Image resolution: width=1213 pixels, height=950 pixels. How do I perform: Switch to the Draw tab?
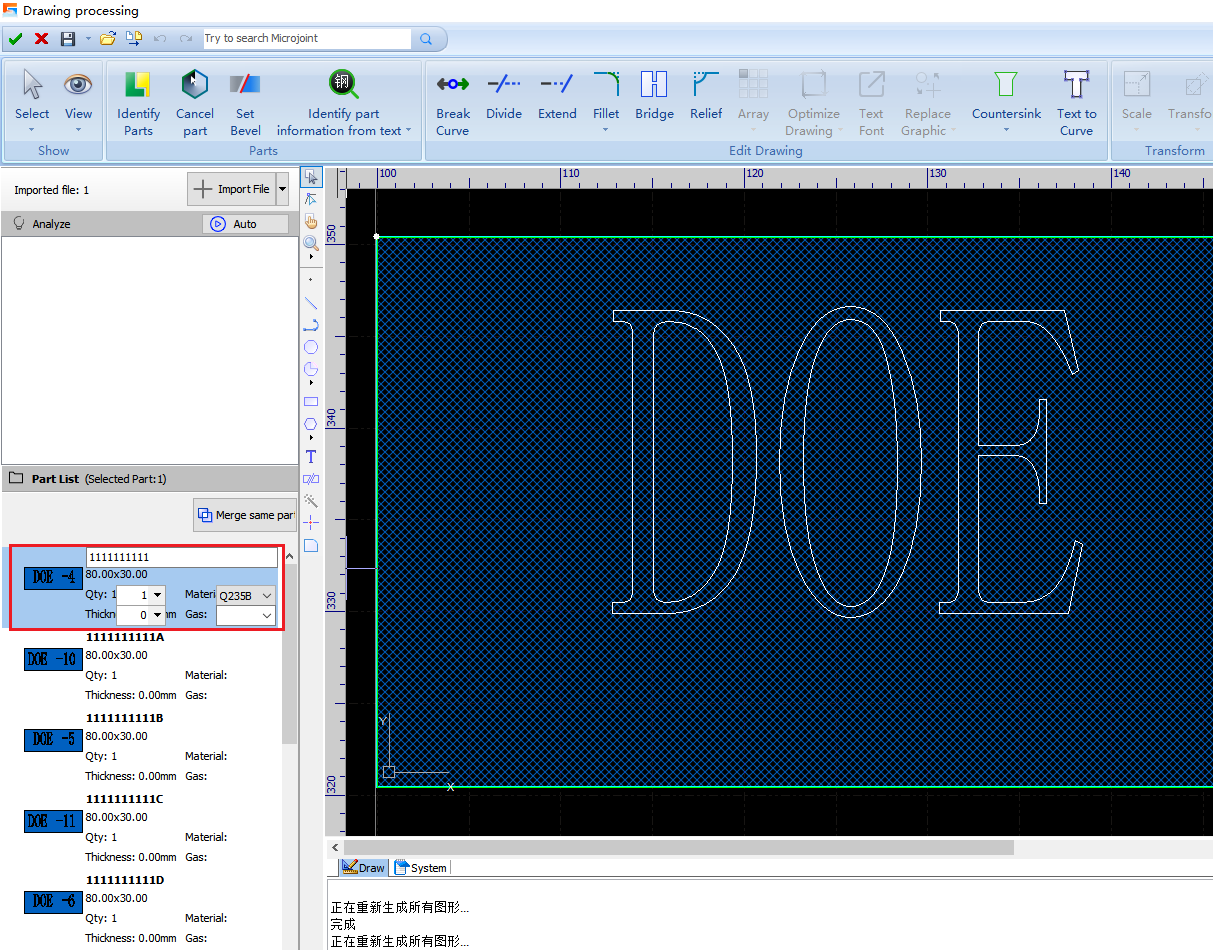click(x=363, y=868)
